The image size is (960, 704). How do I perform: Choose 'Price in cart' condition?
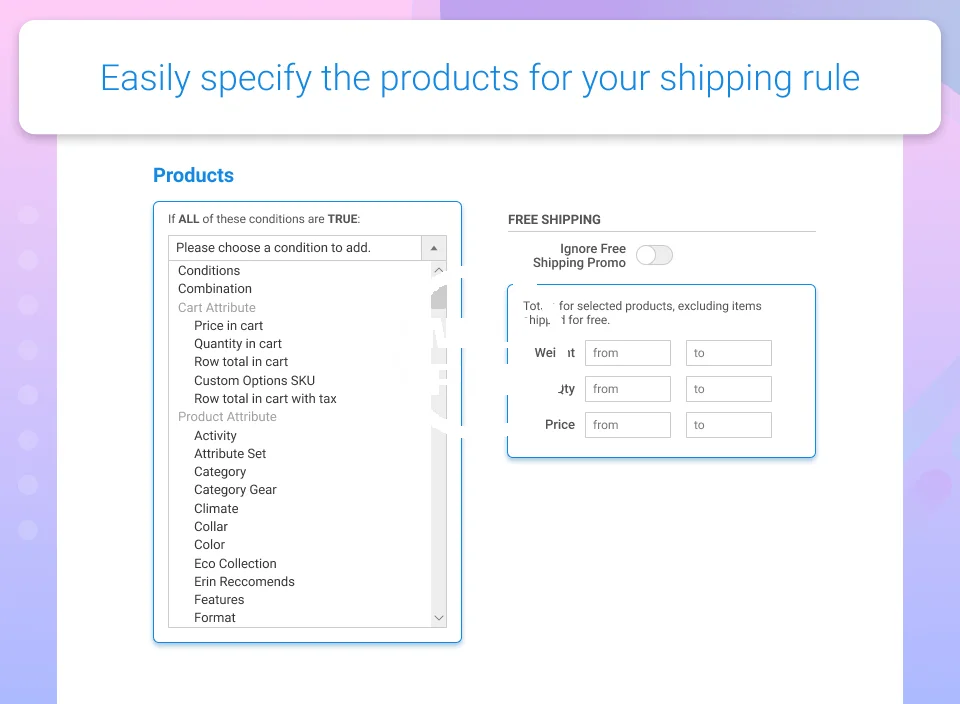tap(228, 326)
